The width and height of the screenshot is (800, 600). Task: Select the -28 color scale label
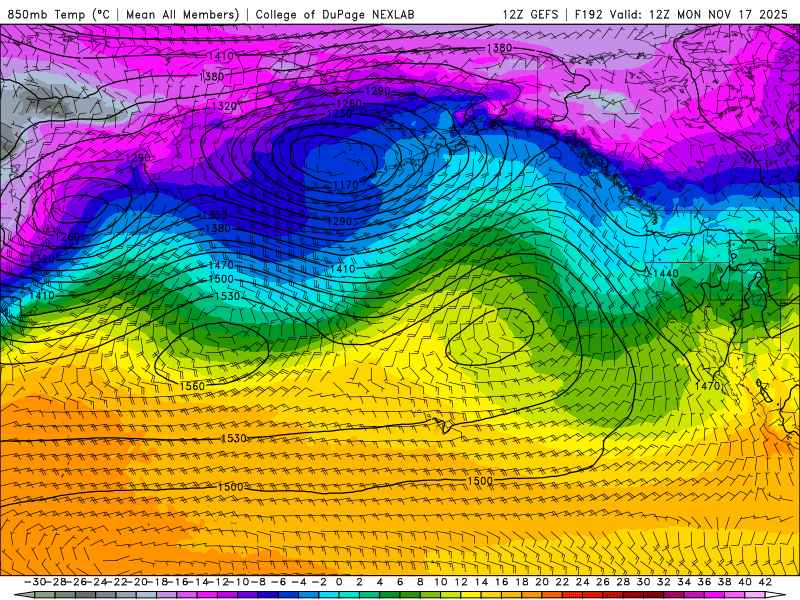55,582
